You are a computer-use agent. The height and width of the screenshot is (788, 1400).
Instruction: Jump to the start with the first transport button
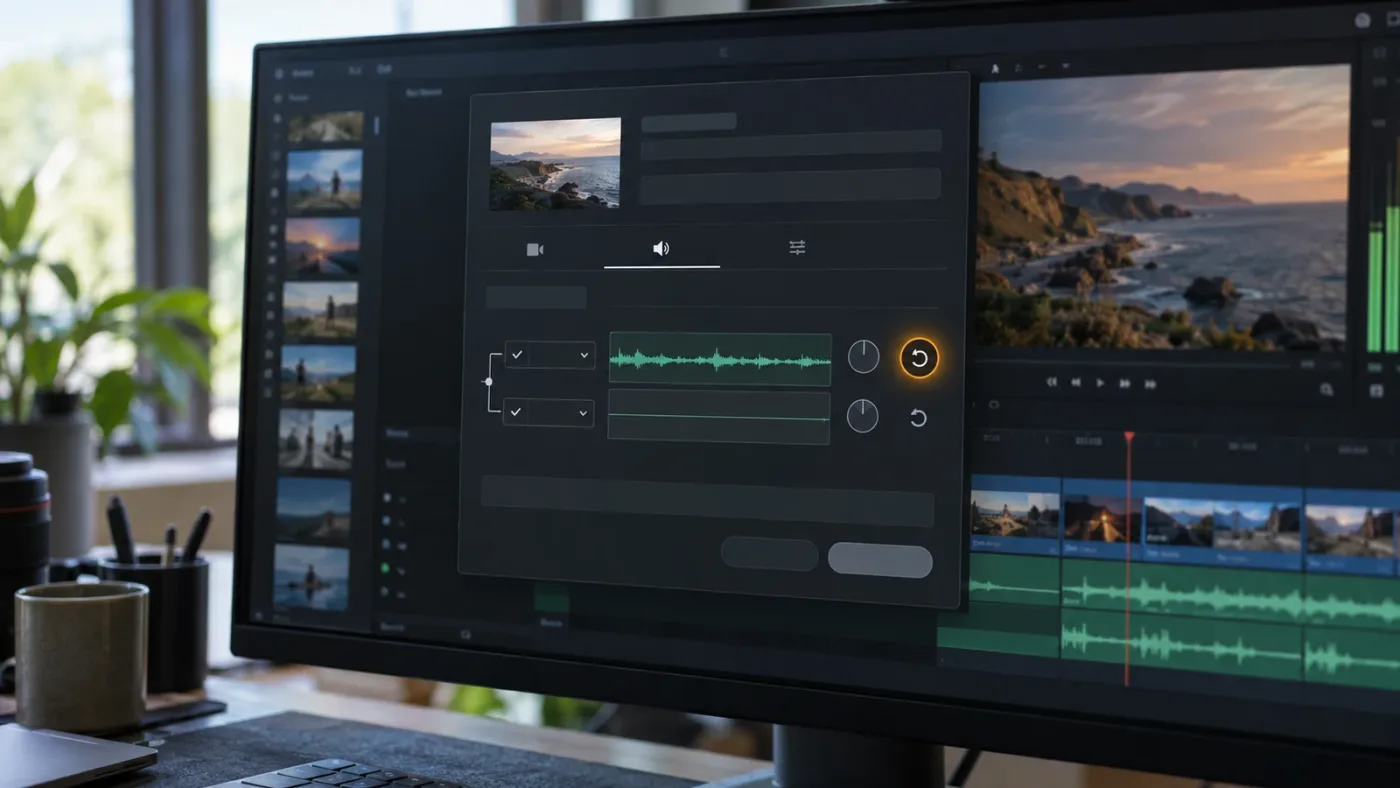(x=1052, y=382)
